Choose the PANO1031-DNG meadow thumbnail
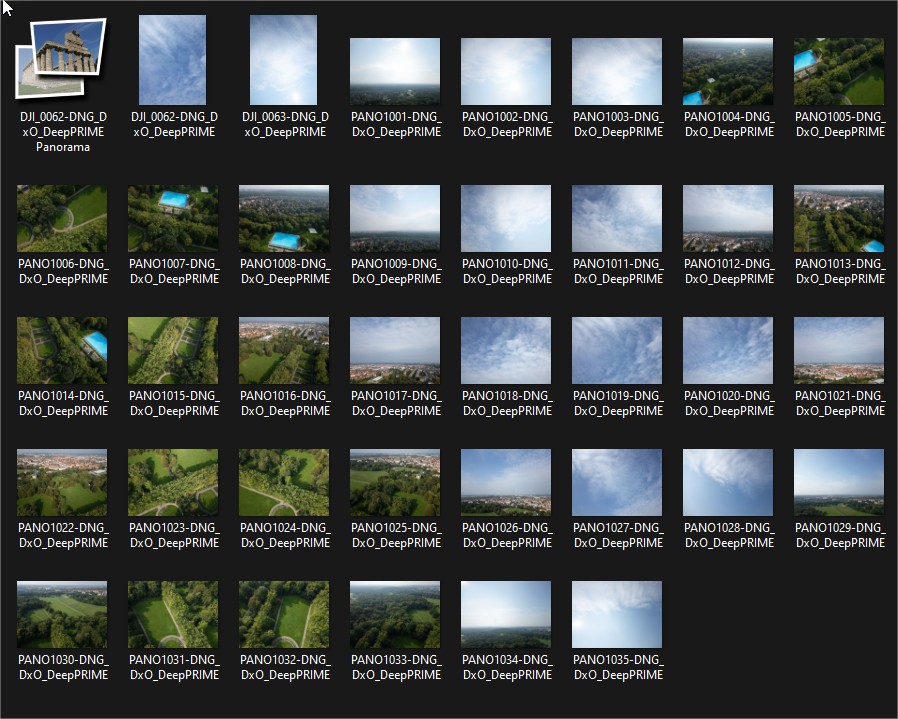The image size is (898, 719). [x=173, y=614]
